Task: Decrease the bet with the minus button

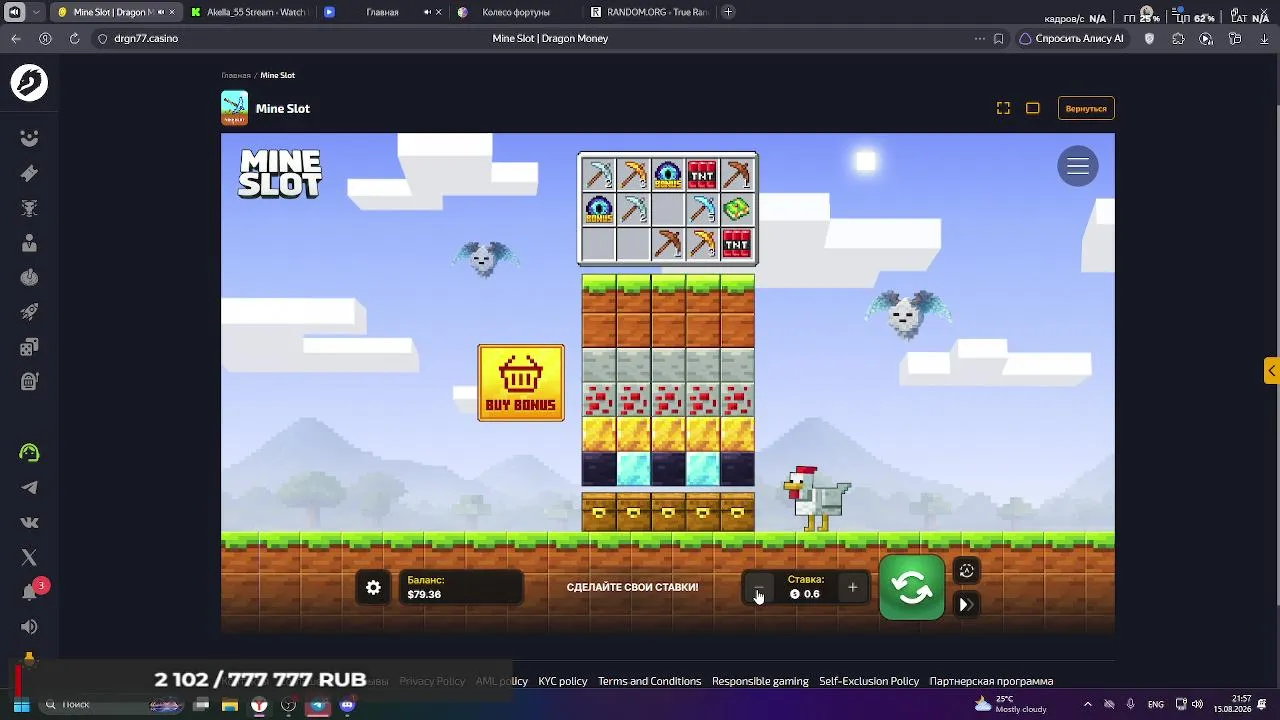Action: point(759,588)
